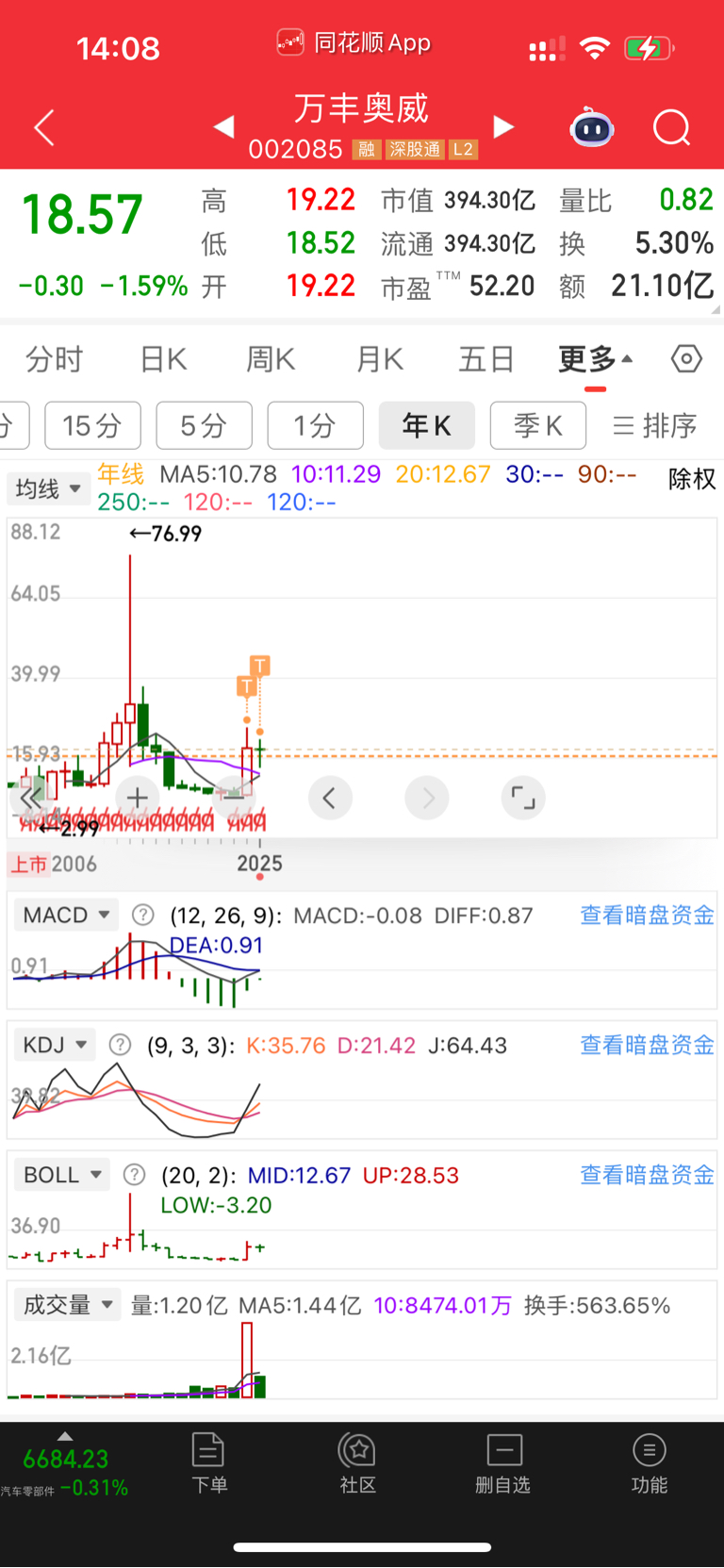The width and height of the screenshot is (724, 1568).
Task: Switch to the 月K tab
Action: pos(380,359)
